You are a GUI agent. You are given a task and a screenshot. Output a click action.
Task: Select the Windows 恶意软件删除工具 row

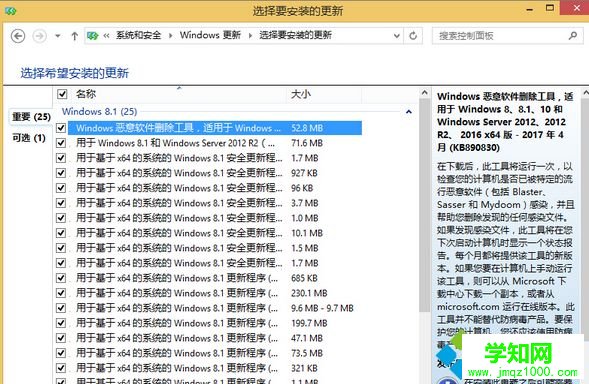tap(215, 128)
